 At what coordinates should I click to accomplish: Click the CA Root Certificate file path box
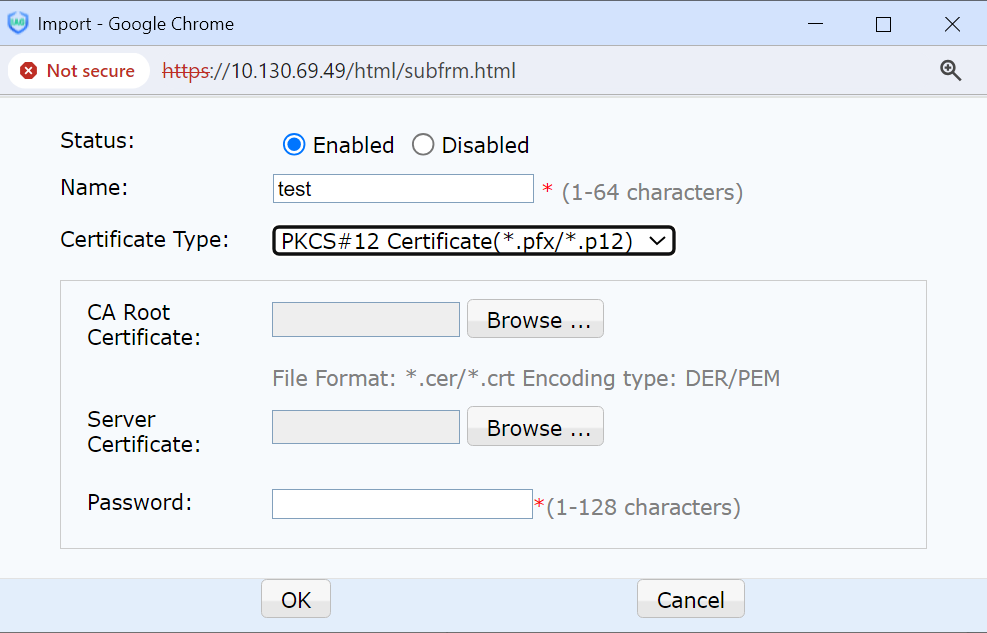click(365, 319)
